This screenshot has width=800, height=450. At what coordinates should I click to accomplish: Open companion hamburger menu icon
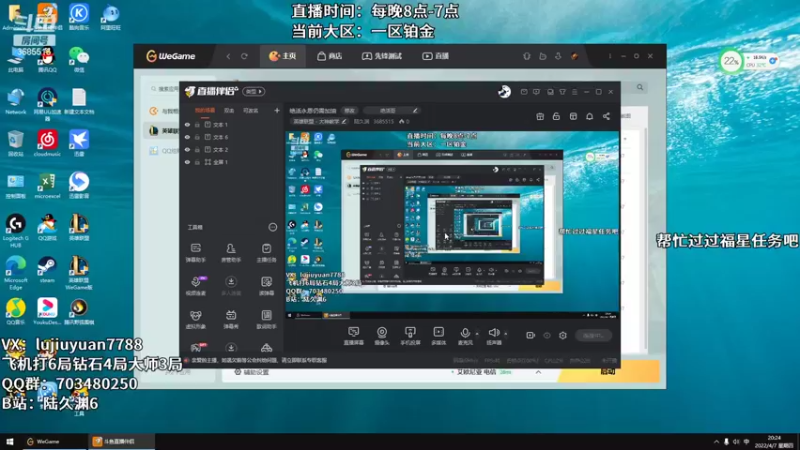tap(574, 92)
